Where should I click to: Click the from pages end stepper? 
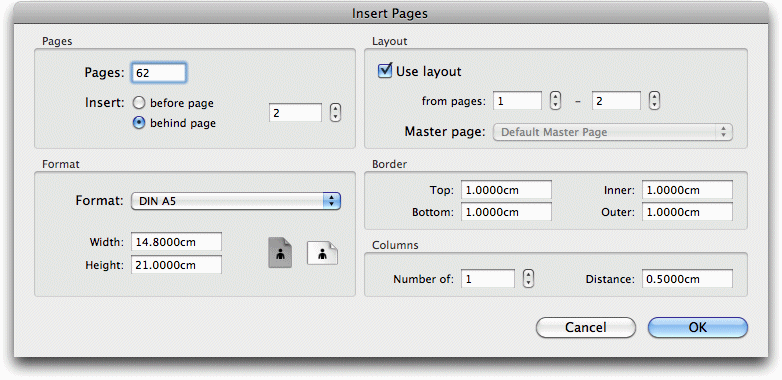point(654,101)
